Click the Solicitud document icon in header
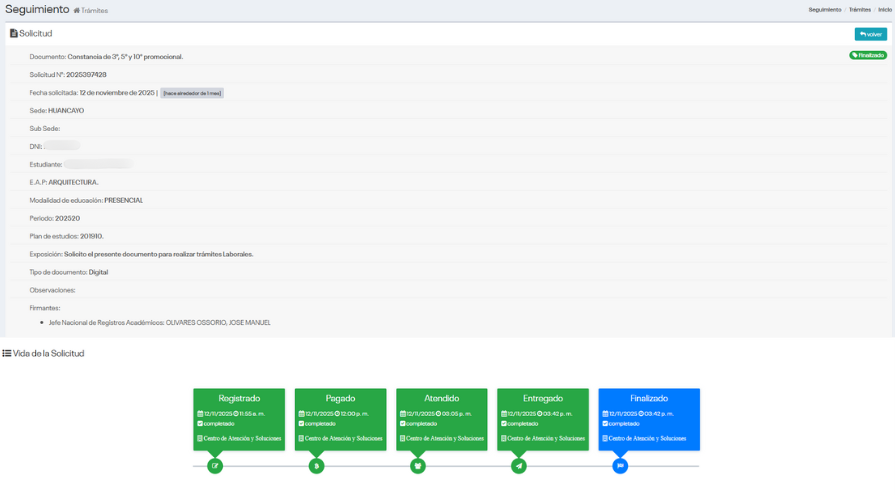Screen dimensions: 895x495 tap(13, 34)
